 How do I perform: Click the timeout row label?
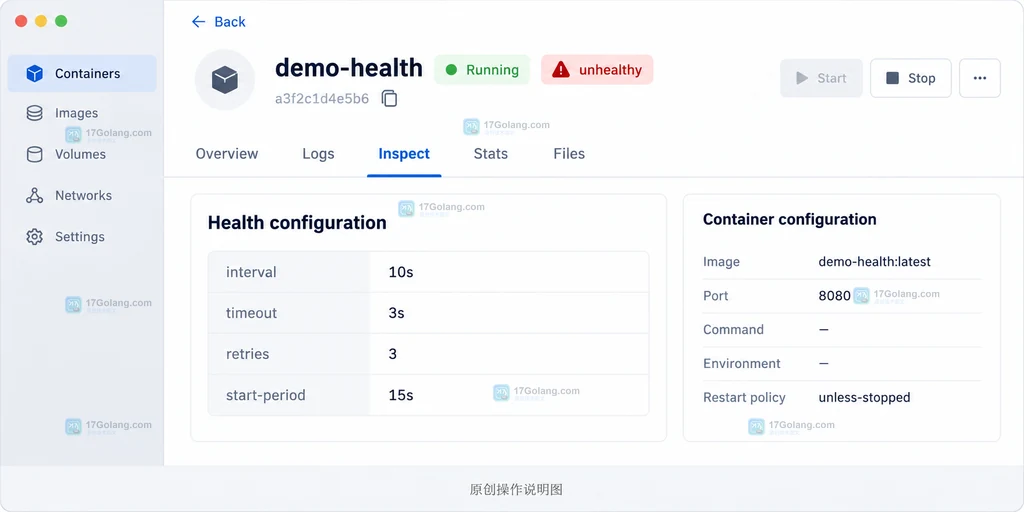251,313
